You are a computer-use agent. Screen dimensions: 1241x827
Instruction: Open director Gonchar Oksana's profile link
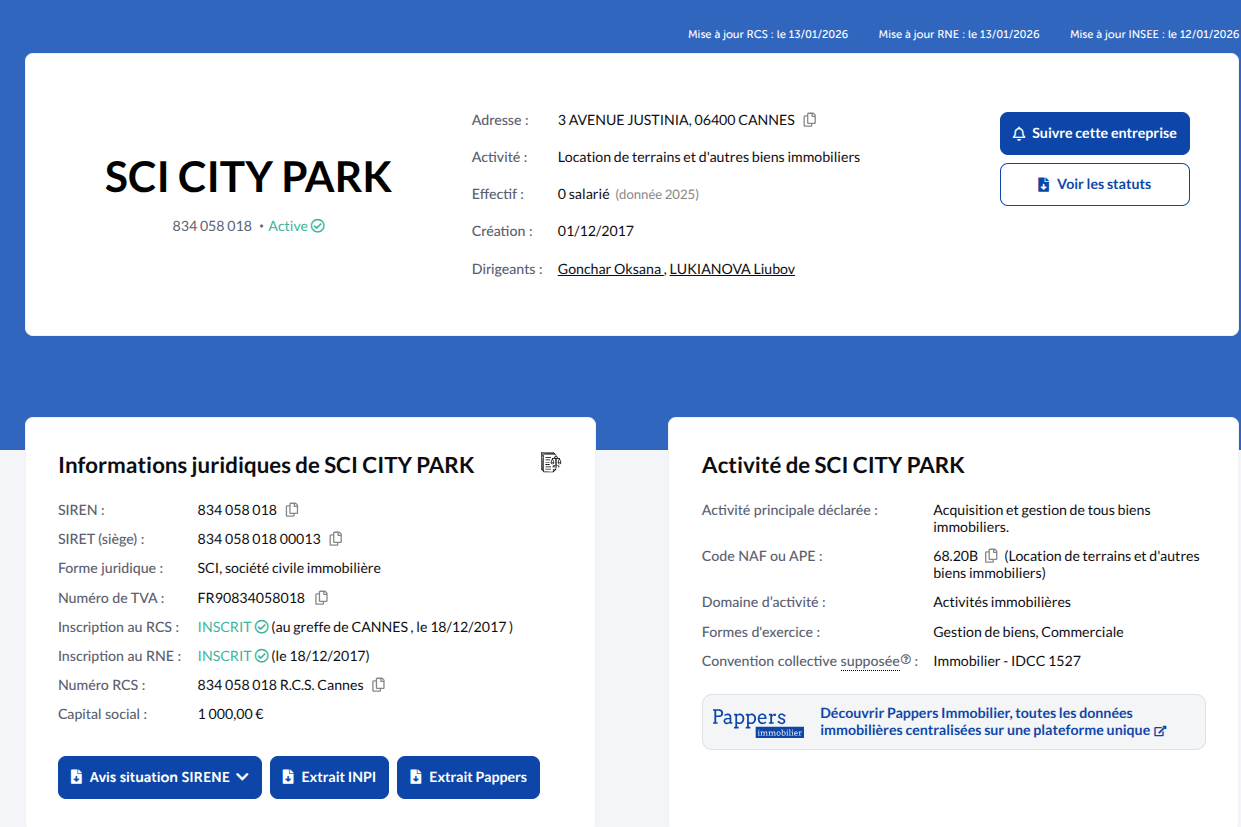610,269
